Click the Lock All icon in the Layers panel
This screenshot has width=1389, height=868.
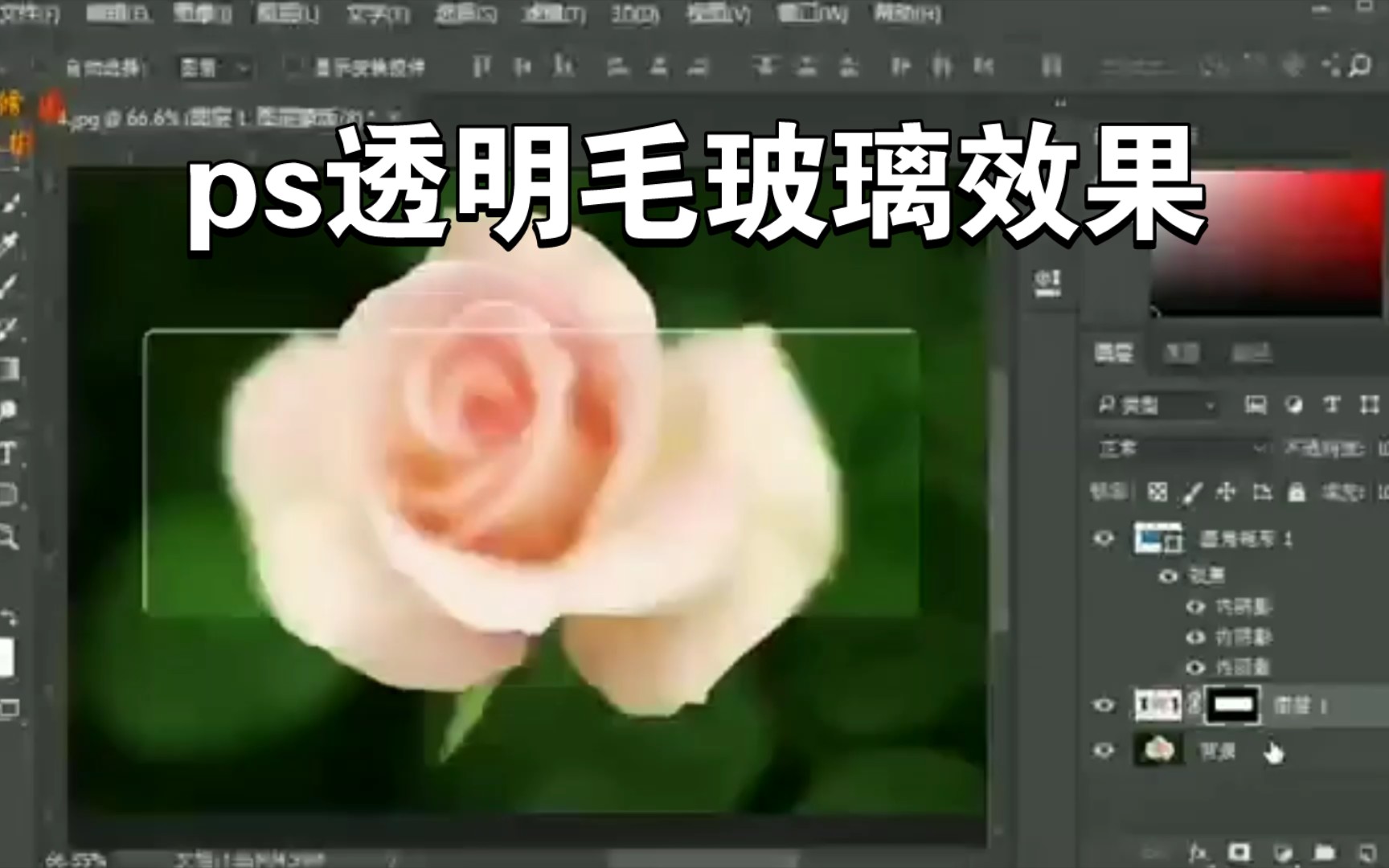pyautogui.click(x=1296, y=492)
